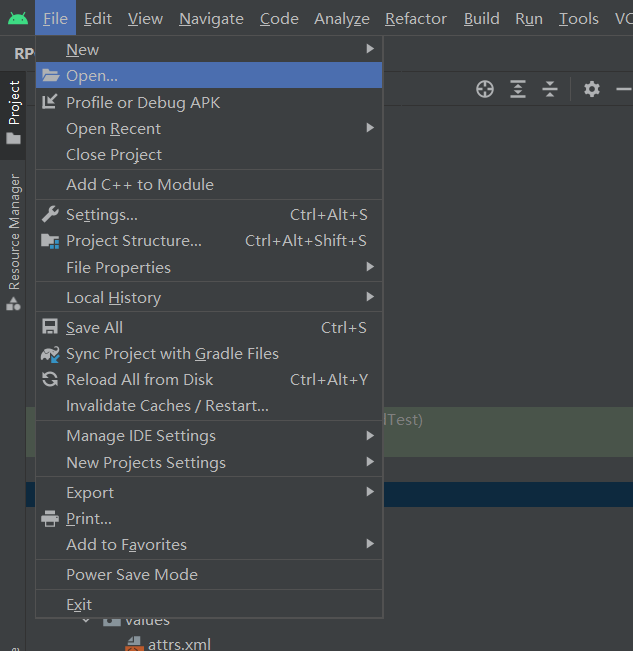Collapse the values folder tree node

pos(86,621)
